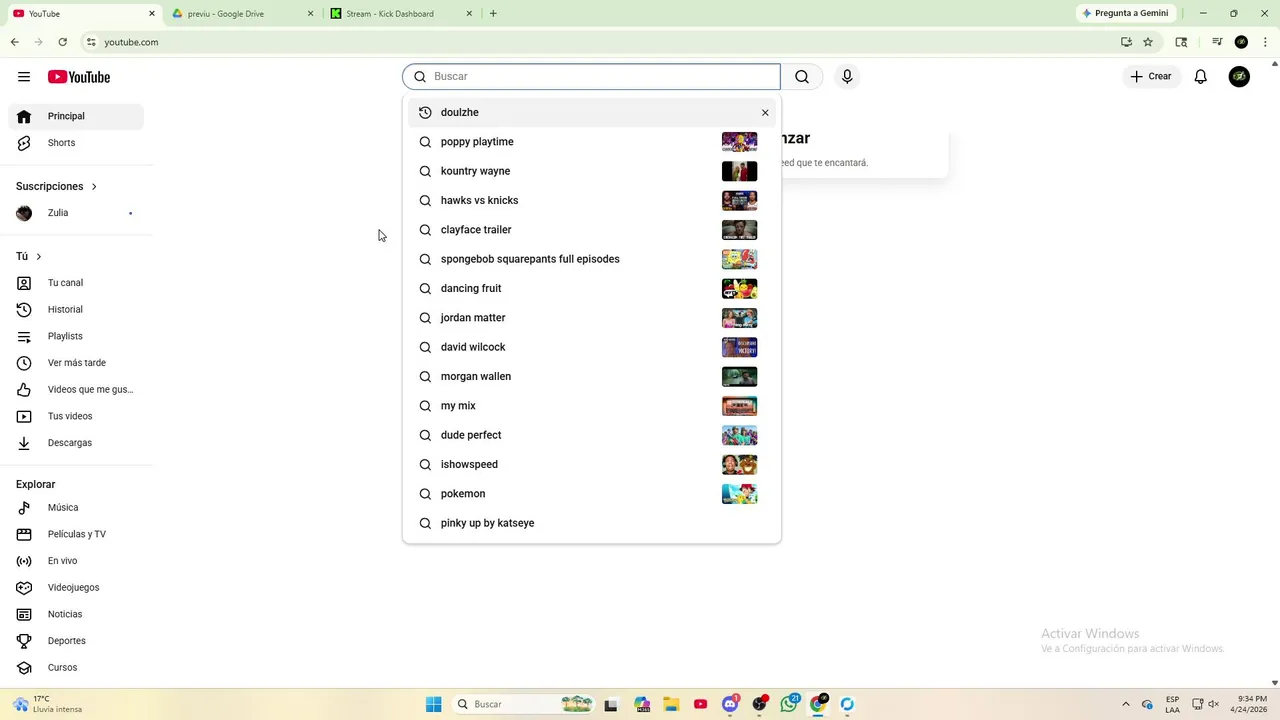1280x720 pixels.
Task: Open the account avatar menu
Action: point(1239,77)
